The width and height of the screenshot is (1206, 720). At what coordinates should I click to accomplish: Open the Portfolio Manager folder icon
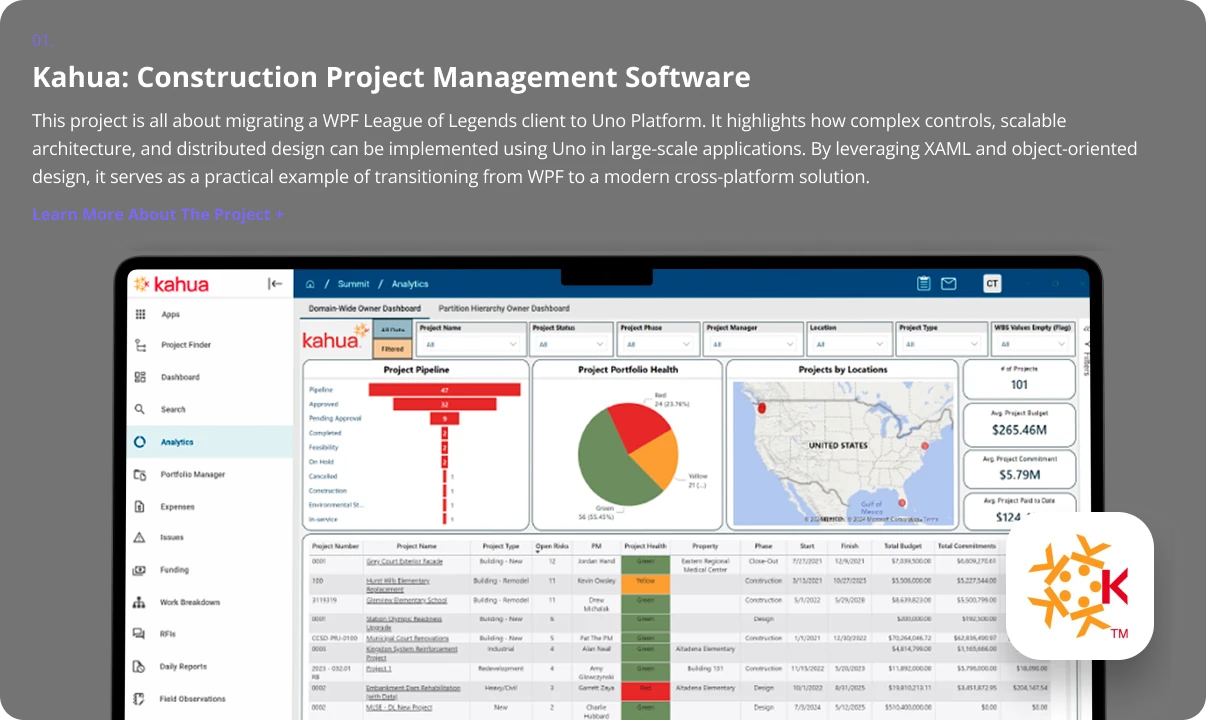click(x=140, y=474)
